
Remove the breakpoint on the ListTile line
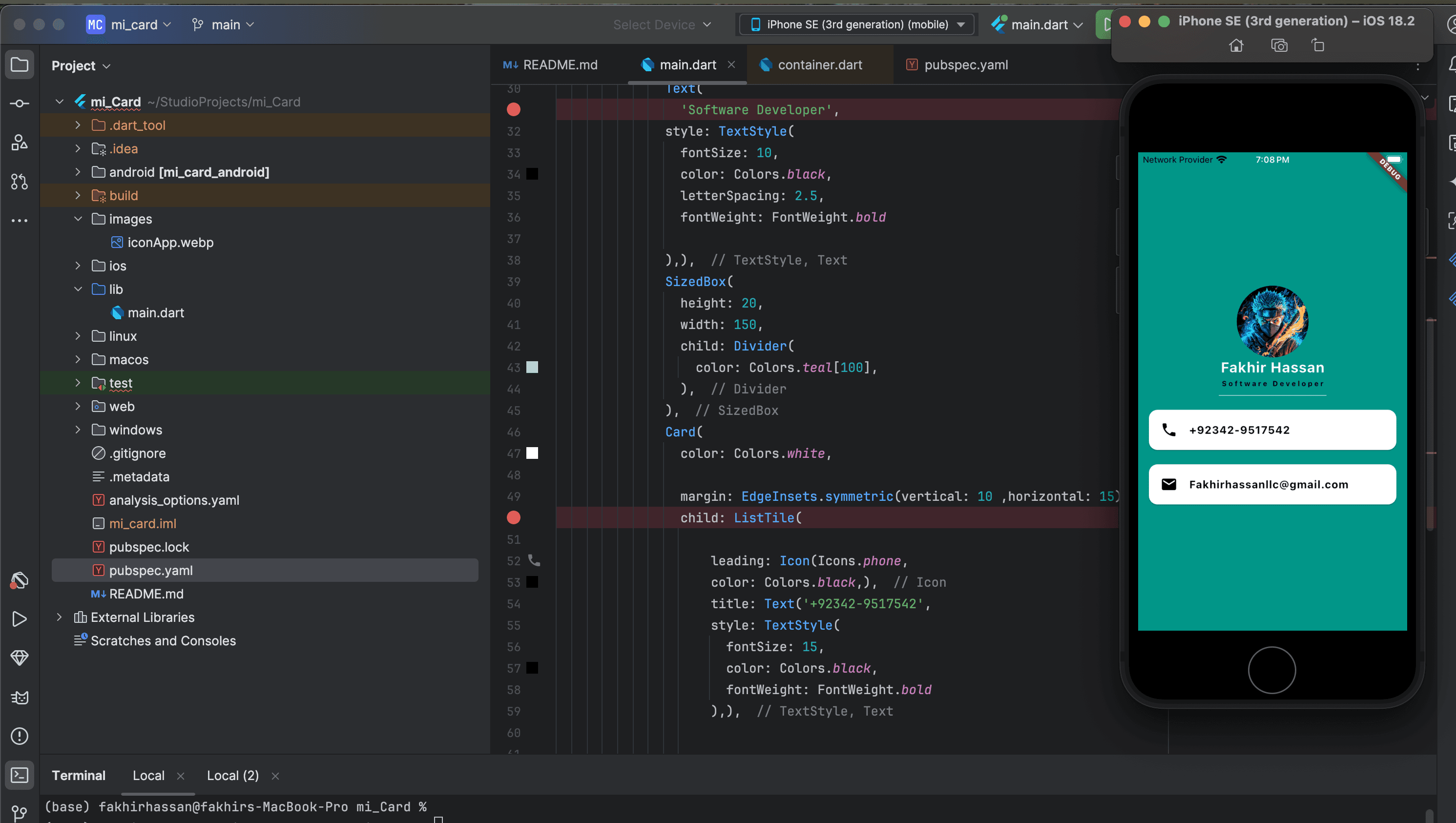tap(513, 518)
